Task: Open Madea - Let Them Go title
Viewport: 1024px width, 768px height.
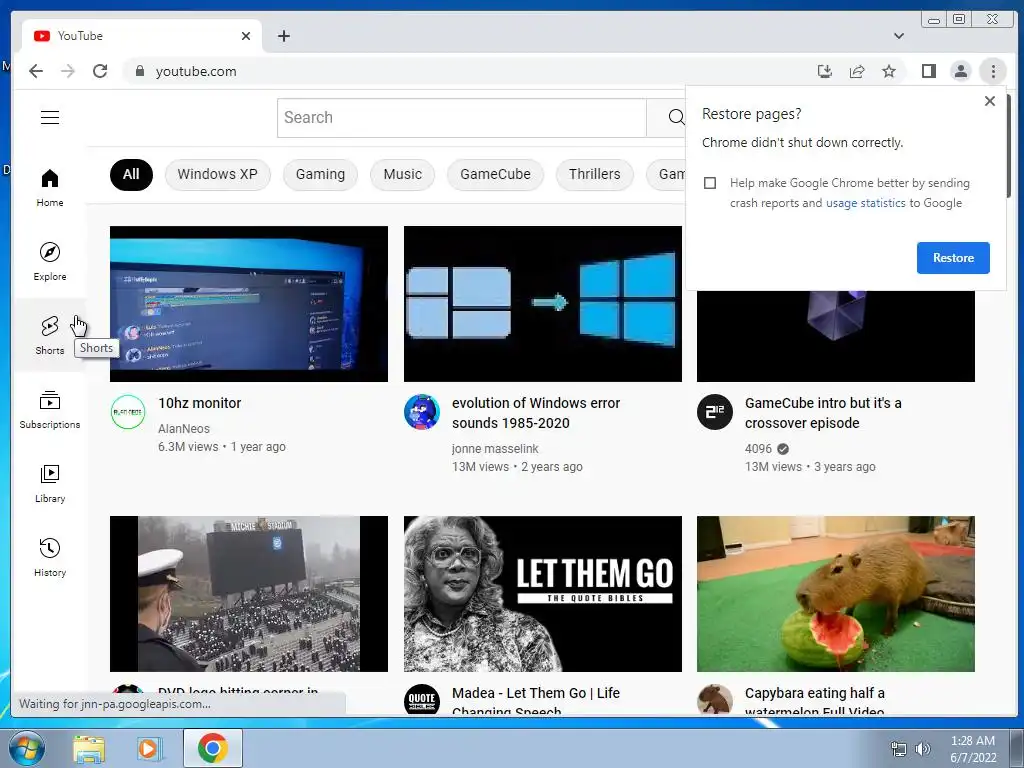Action: [536, 701]
